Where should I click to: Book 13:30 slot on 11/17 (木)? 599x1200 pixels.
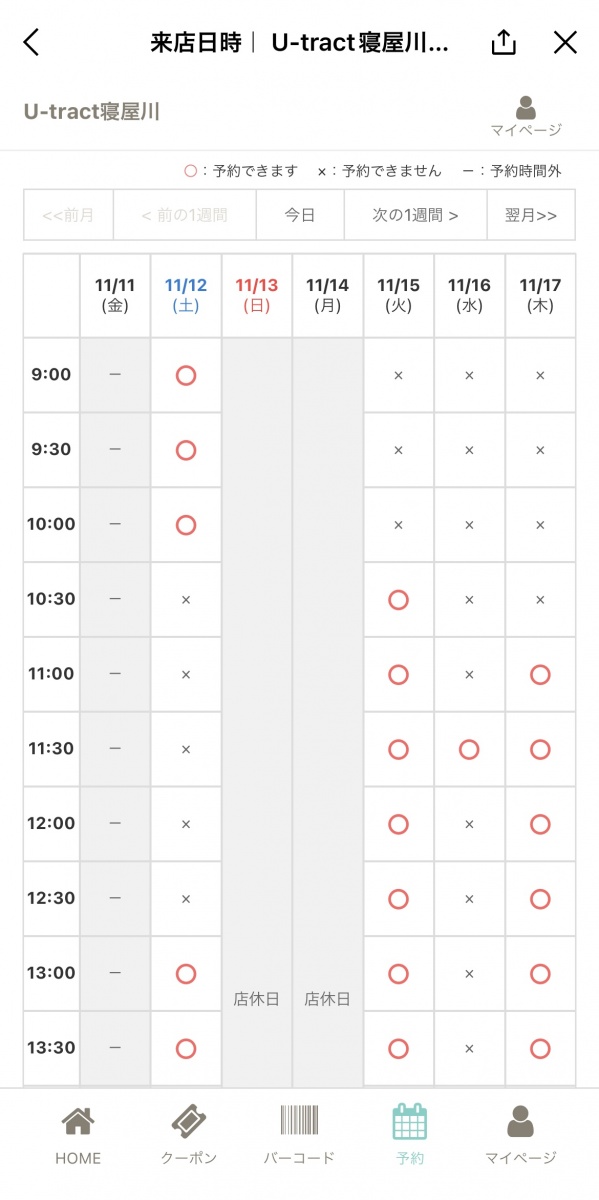click(540, 1048)
